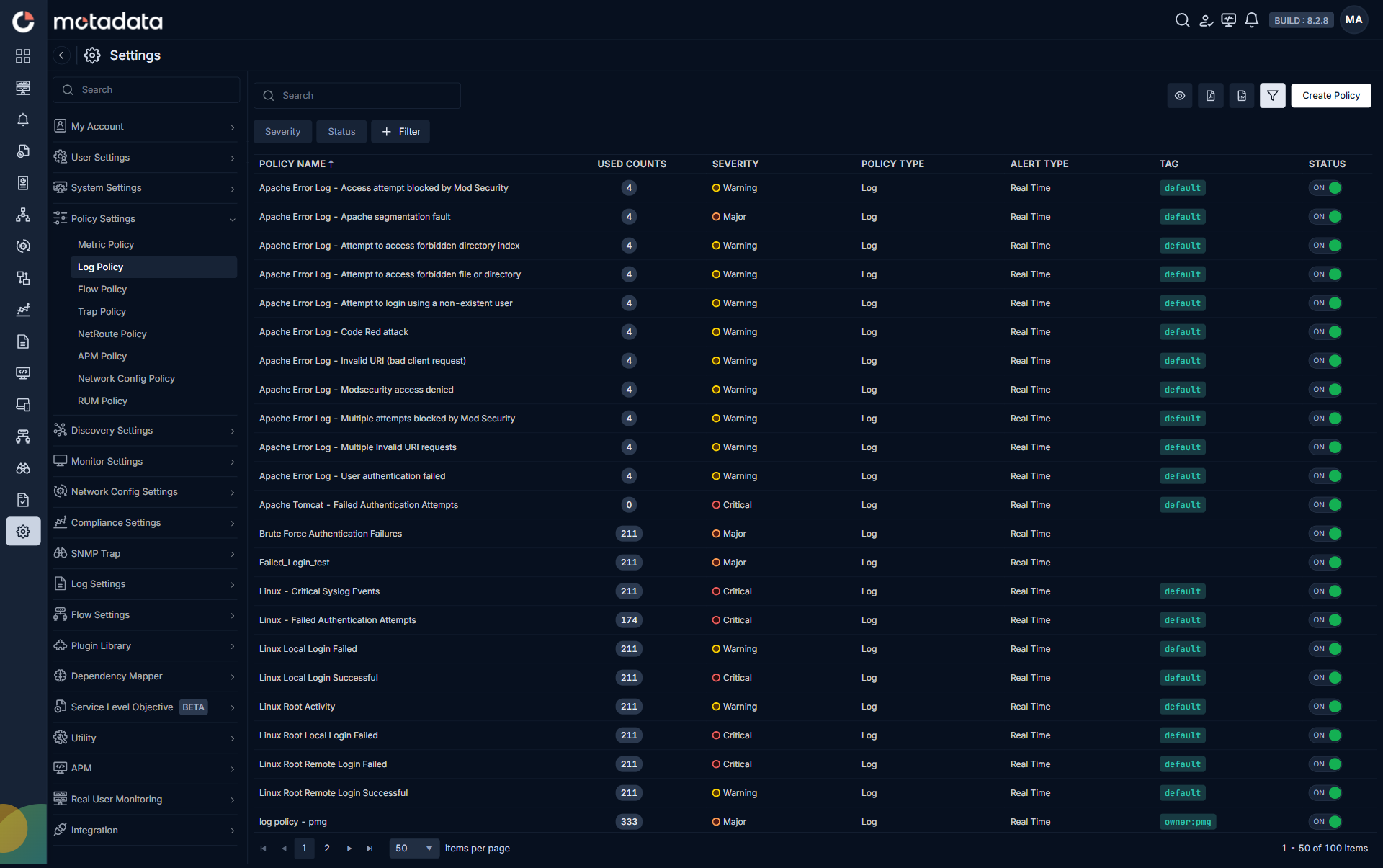The width and height of the screenshot is (1383, 868).
Task: Open the dashboard grid icon in left rail
Action: pos(23,56)
